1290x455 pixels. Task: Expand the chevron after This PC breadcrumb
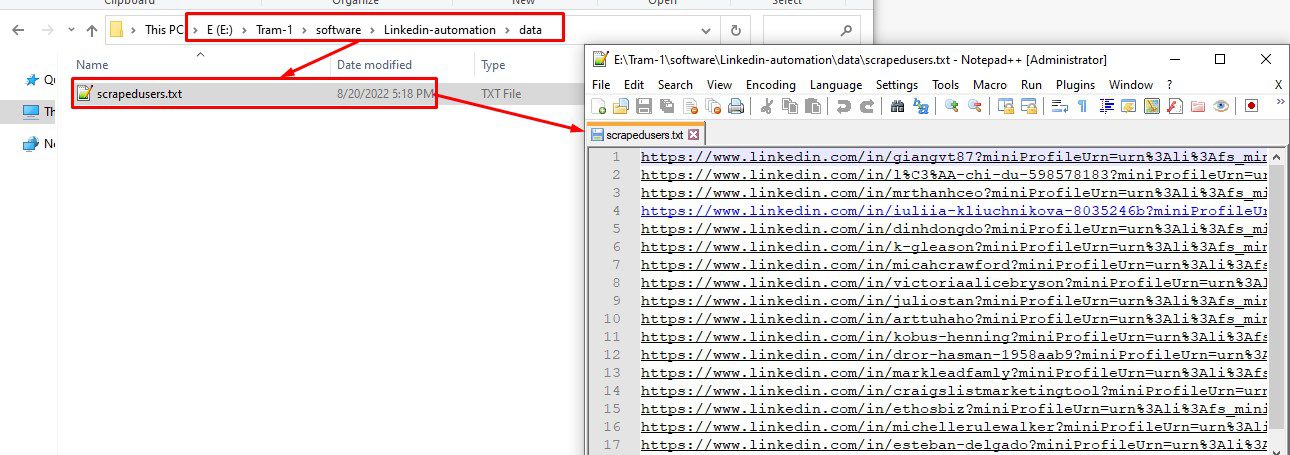click(x=193, y=30)
